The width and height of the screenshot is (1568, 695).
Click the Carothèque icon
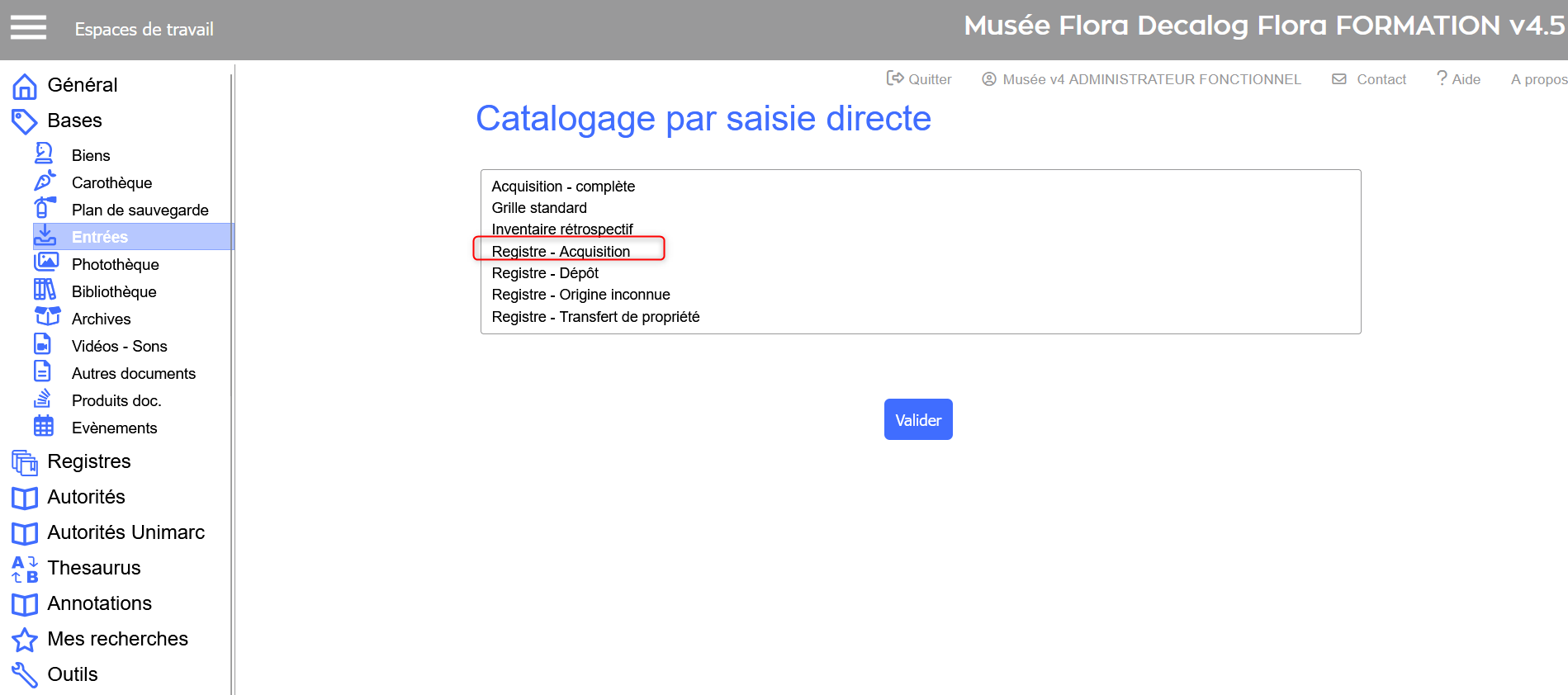[x=45, y=181]
